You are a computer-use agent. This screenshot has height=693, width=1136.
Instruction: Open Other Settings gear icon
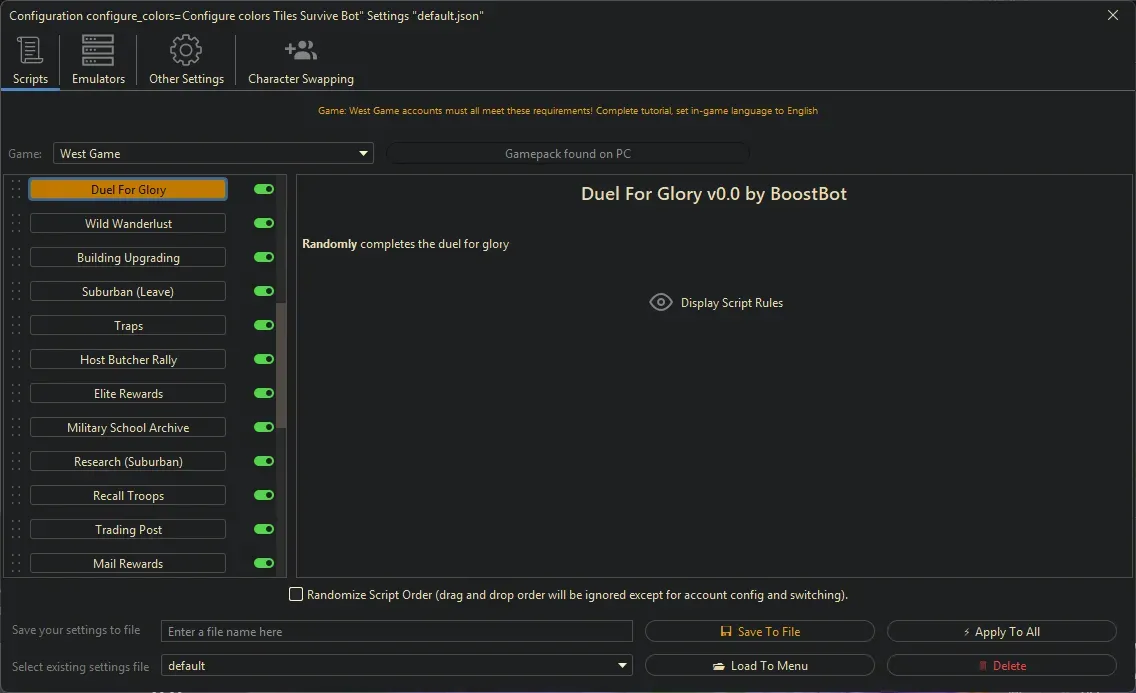(x=185, y=49)
